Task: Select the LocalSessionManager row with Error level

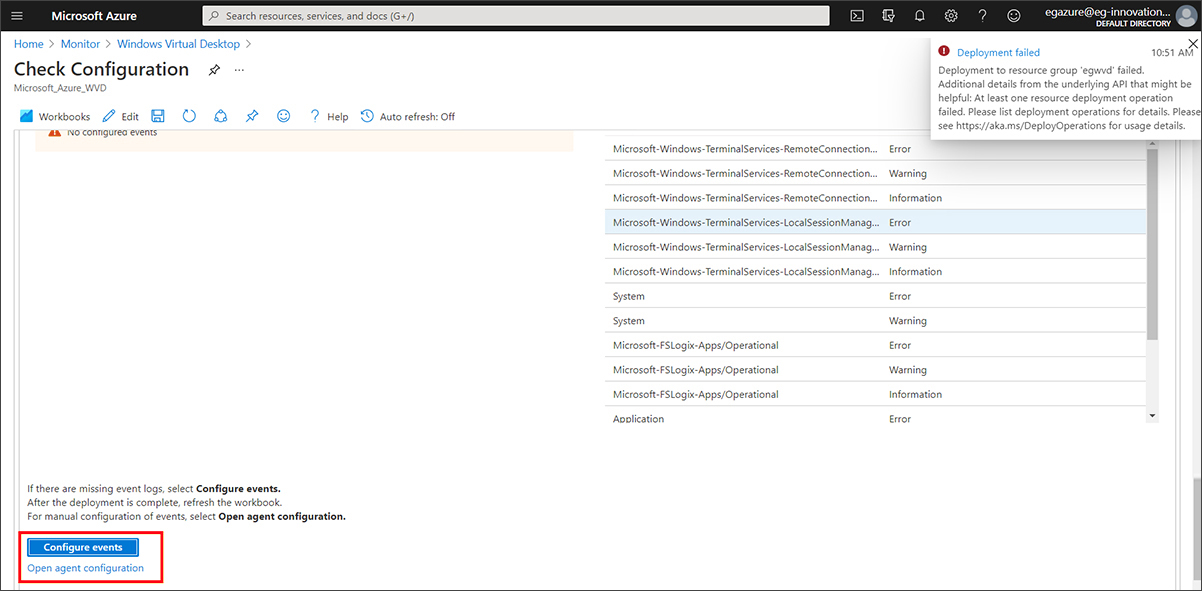Action: [x=876, y=222]
